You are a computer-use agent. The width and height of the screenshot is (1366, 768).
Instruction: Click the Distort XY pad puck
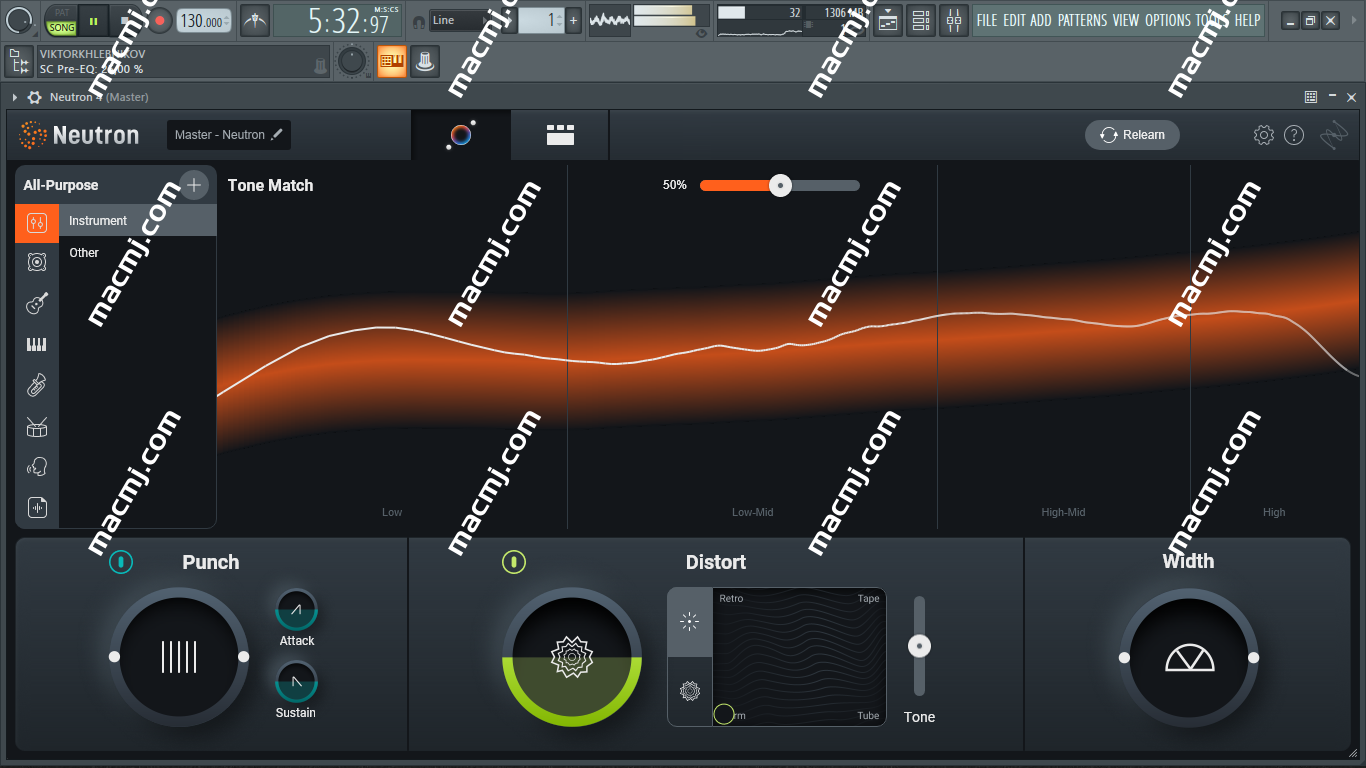pyautogui.click(x=724, y=714)
